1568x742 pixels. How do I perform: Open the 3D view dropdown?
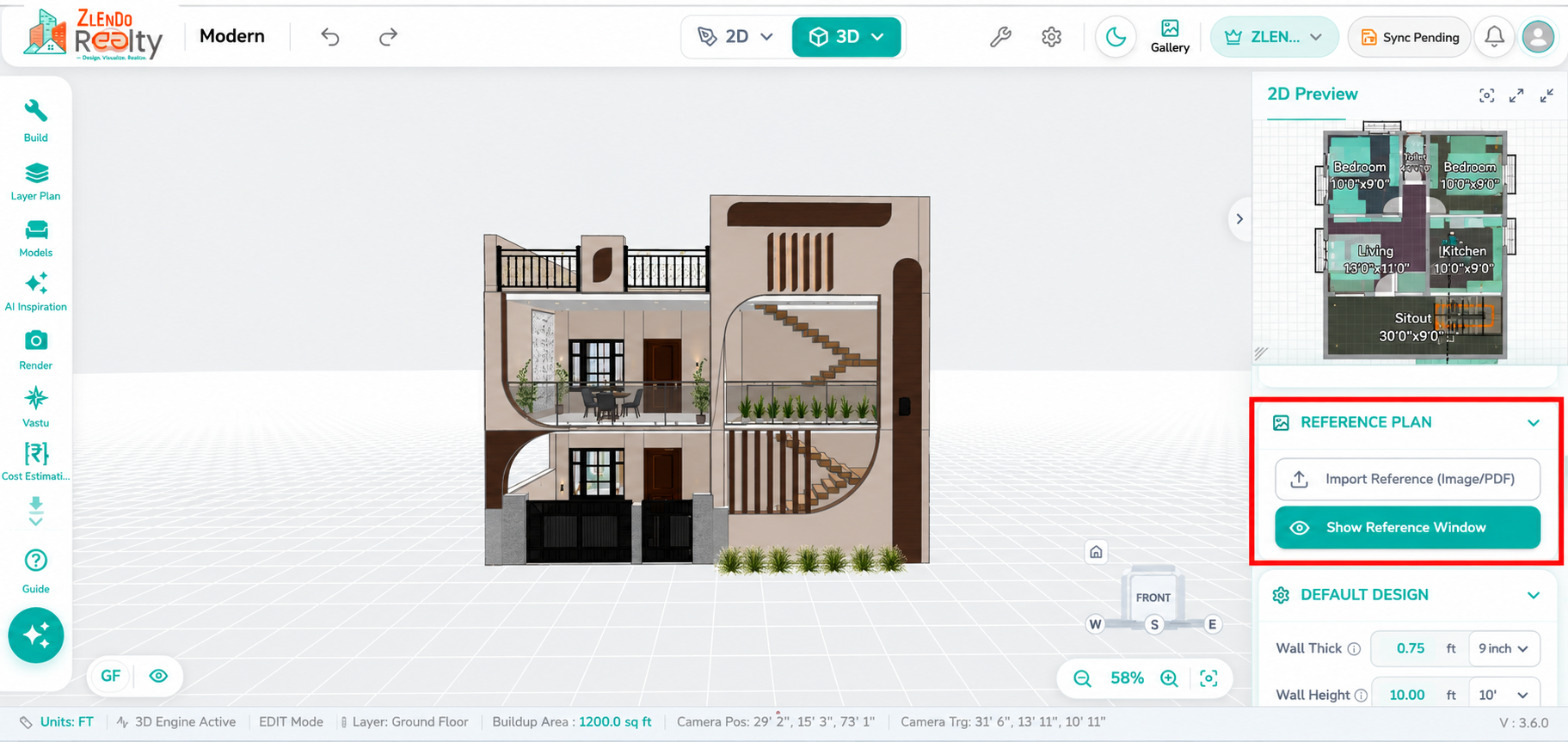click(846, 37)
